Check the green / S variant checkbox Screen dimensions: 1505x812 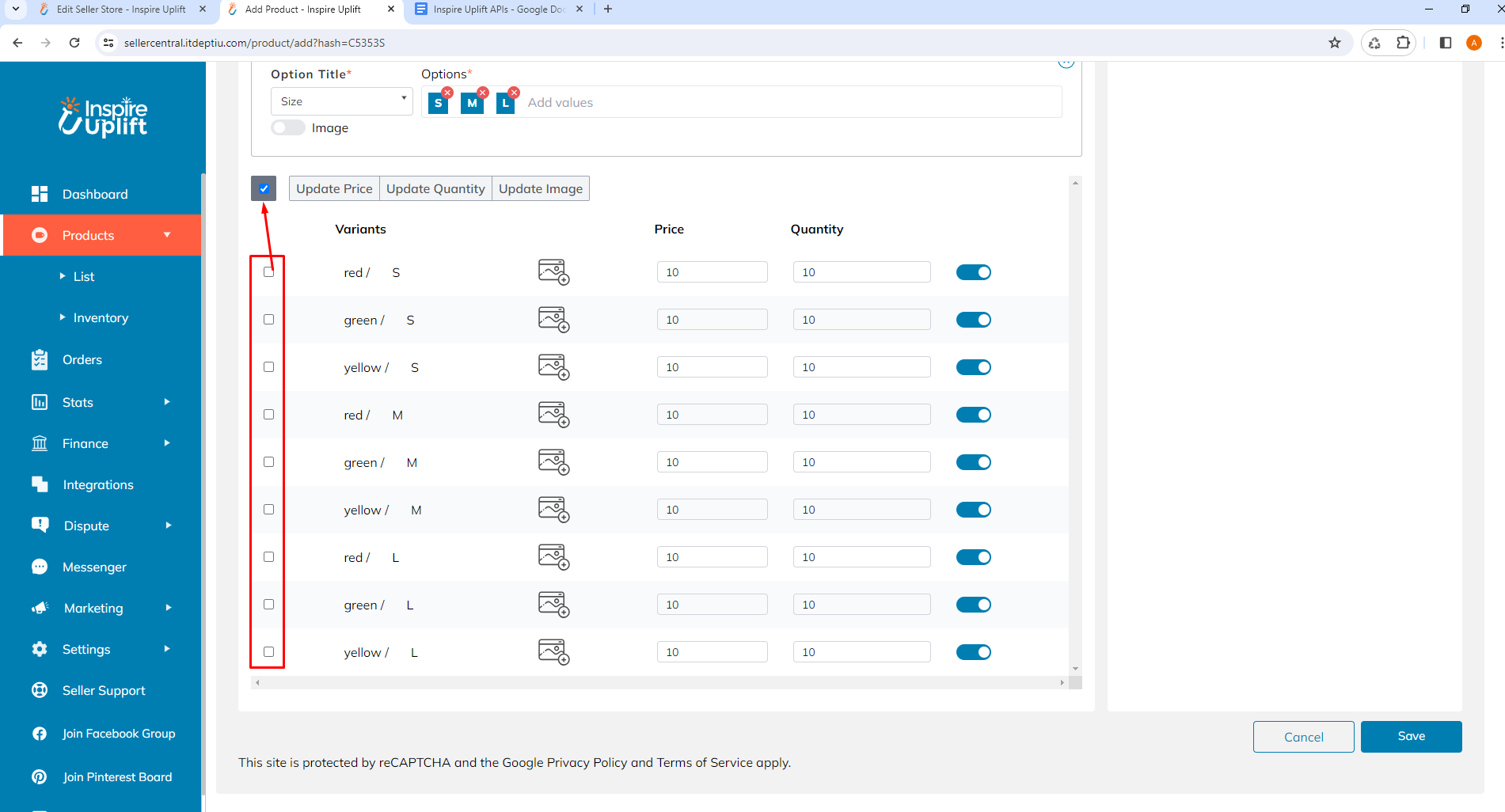(x=269, y=320)
